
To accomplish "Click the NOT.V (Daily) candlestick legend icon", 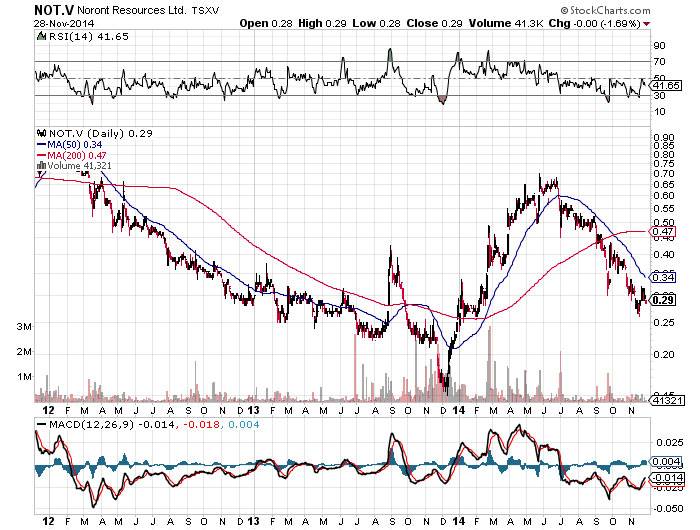I will click(41, 133).
